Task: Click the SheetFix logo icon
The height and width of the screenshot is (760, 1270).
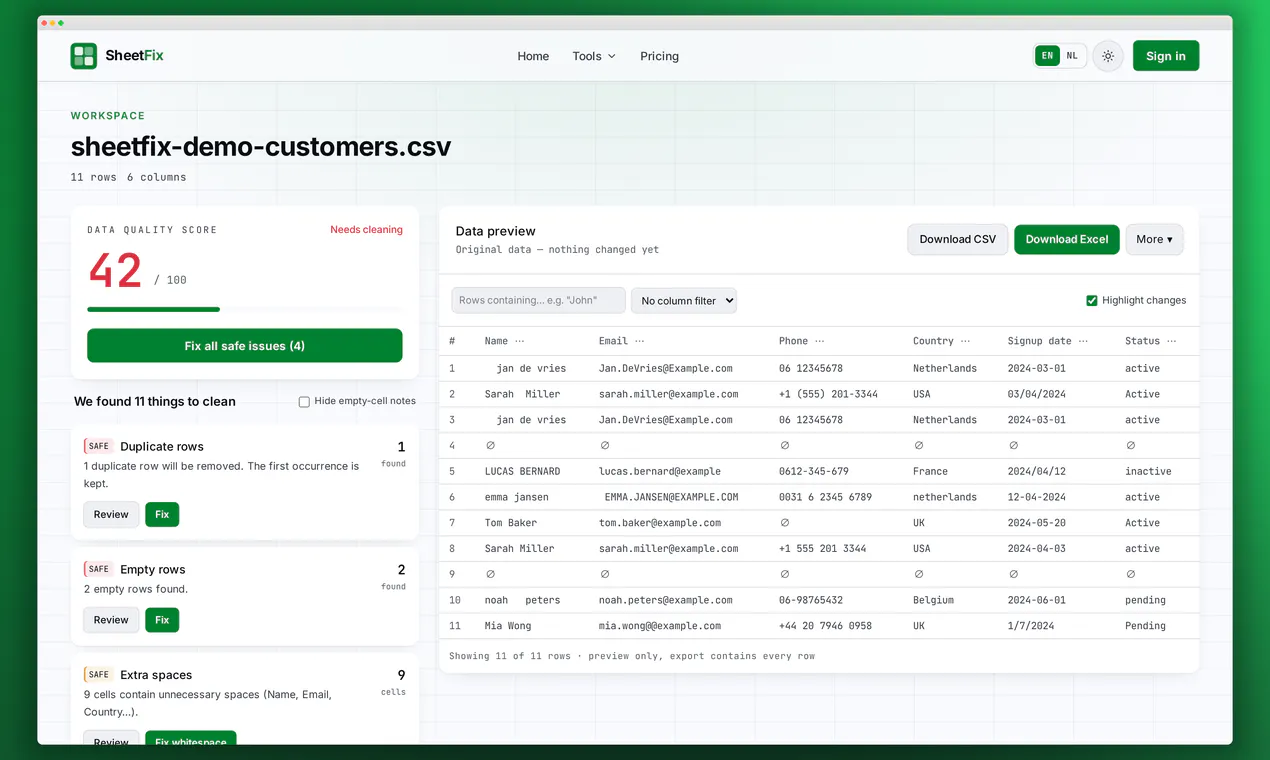Action: pos(84,56)
